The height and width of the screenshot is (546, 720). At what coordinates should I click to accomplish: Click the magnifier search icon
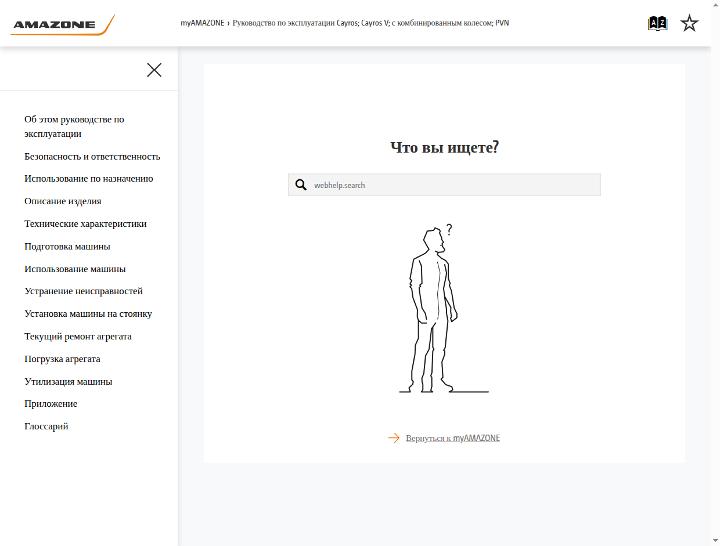pyautogui.click(x=301, y=185)
